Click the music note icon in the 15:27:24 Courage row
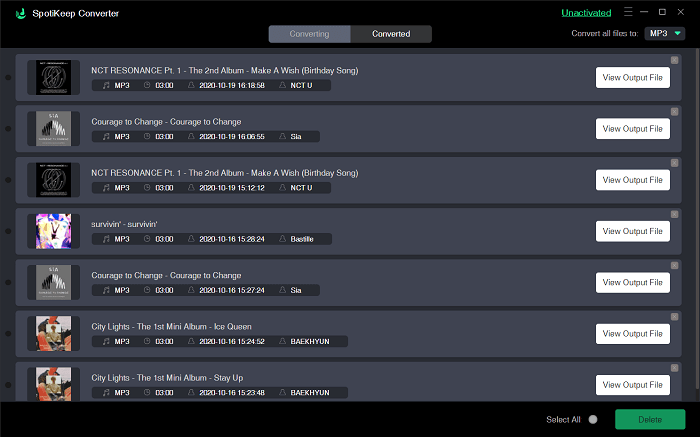 [106, 290]
